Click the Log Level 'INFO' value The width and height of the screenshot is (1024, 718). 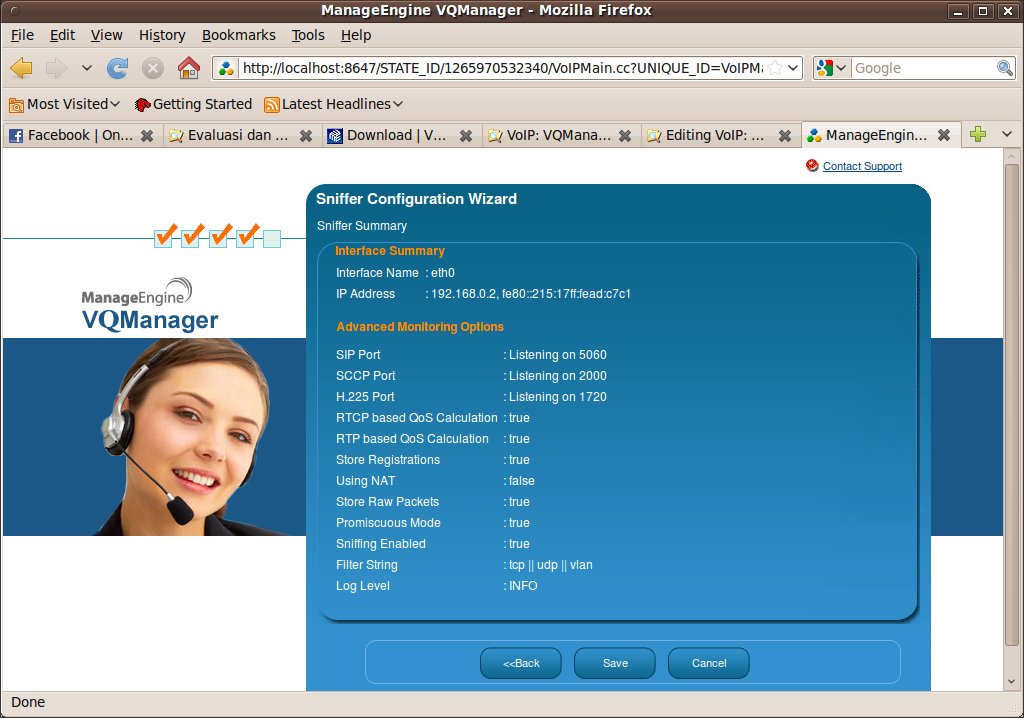(523, 586)
